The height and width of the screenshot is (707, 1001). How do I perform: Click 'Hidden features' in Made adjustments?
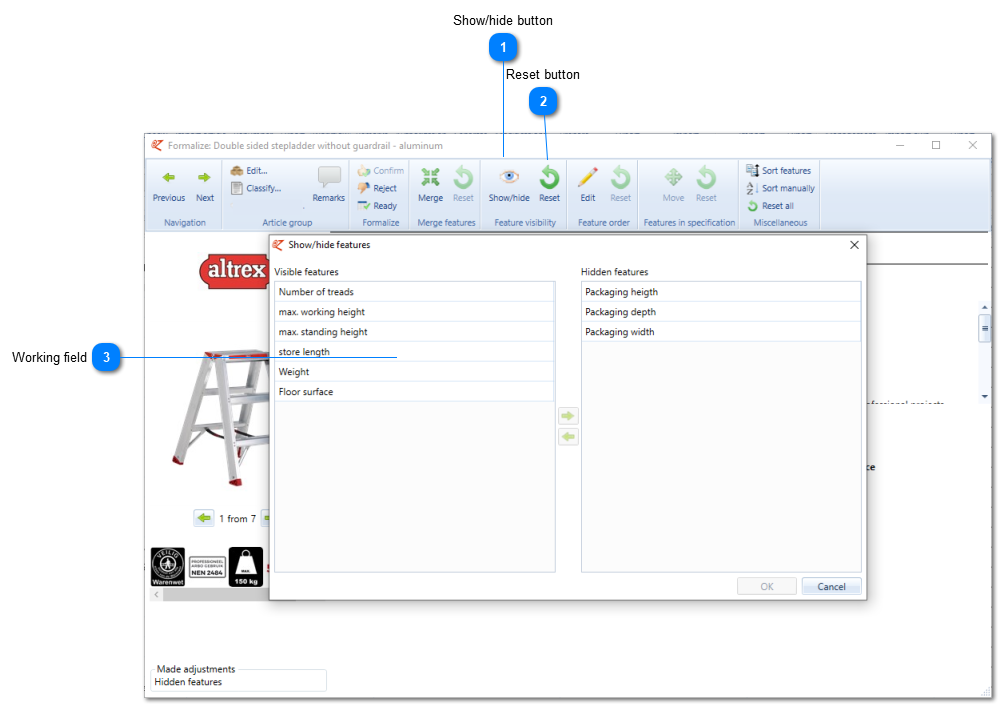[188, 682]
